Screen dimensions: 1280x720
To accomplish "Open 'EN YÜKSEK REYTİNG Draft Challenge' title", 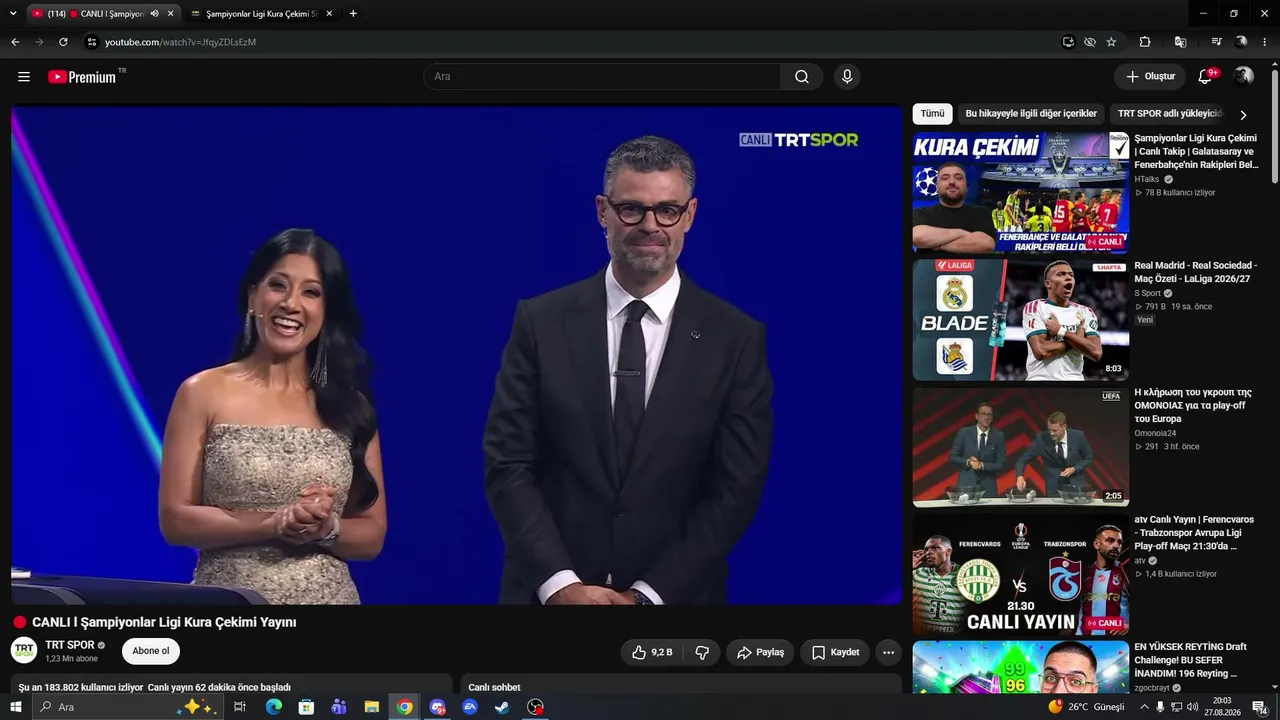I will [x=1190, y=660].
